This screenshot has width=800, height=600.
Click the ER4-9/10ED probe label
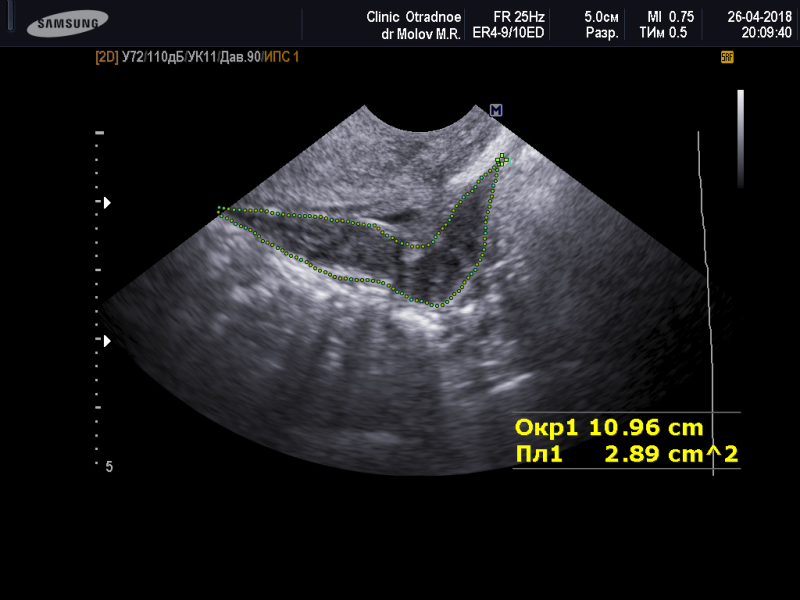[x=508, y=33]
